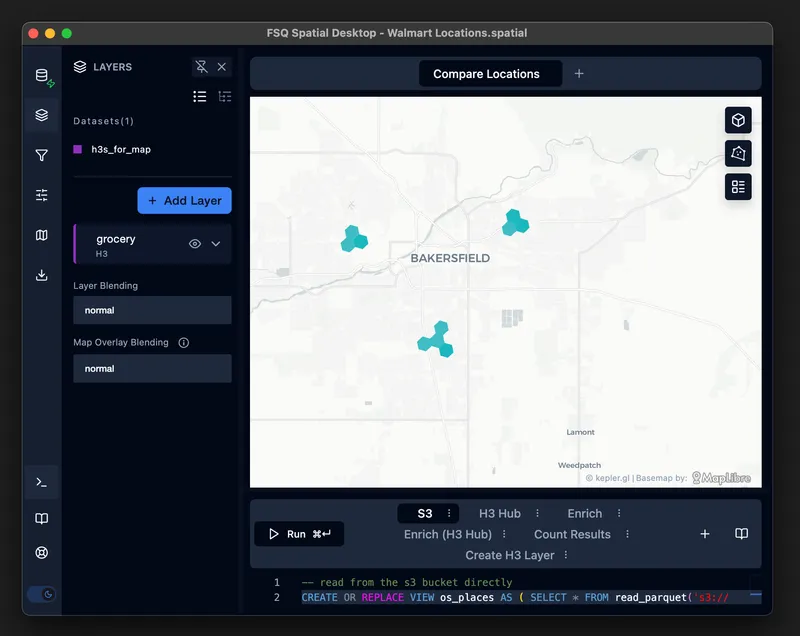Click the Lamont map label
The width and height of the screenshot is (800, 636).
pos(580,432)
